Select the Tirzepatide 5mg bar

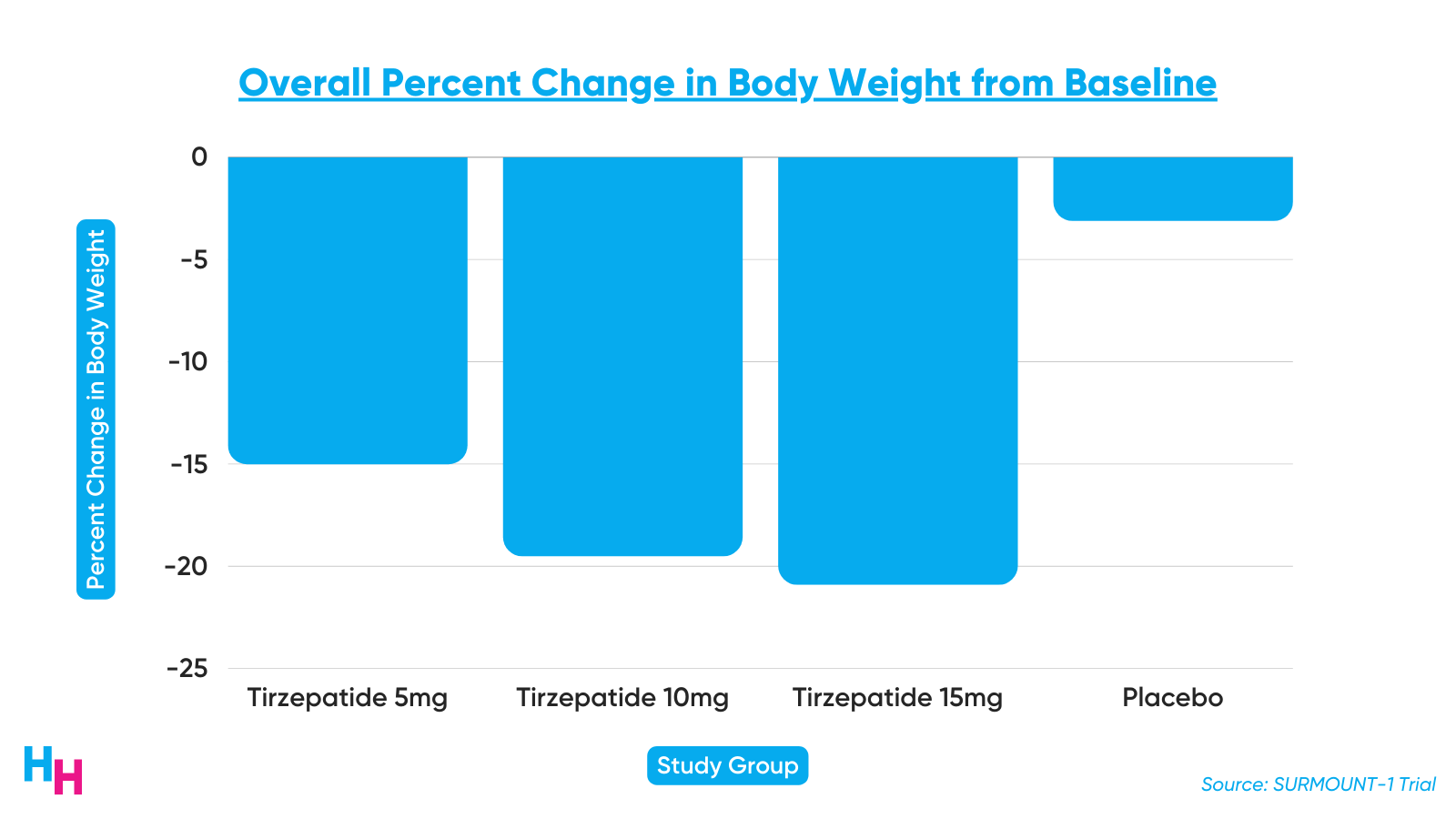(x=348, y=309)
